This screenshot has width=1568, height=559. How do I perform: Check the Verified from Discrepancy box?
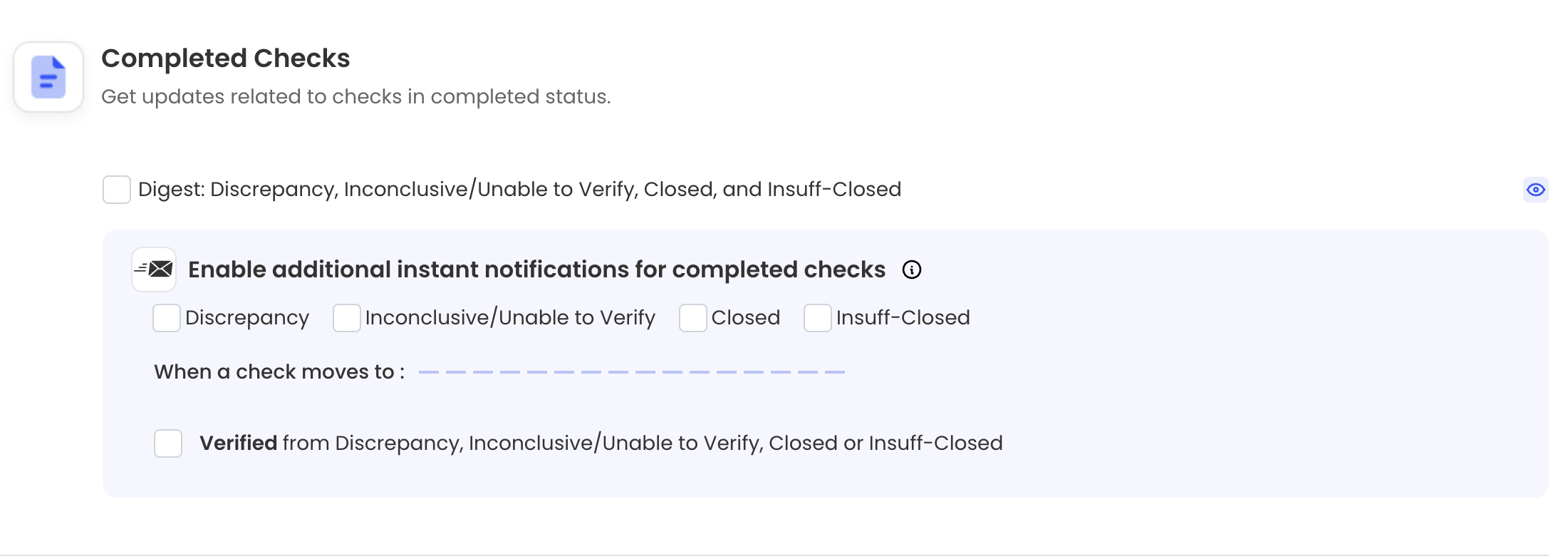168,443
